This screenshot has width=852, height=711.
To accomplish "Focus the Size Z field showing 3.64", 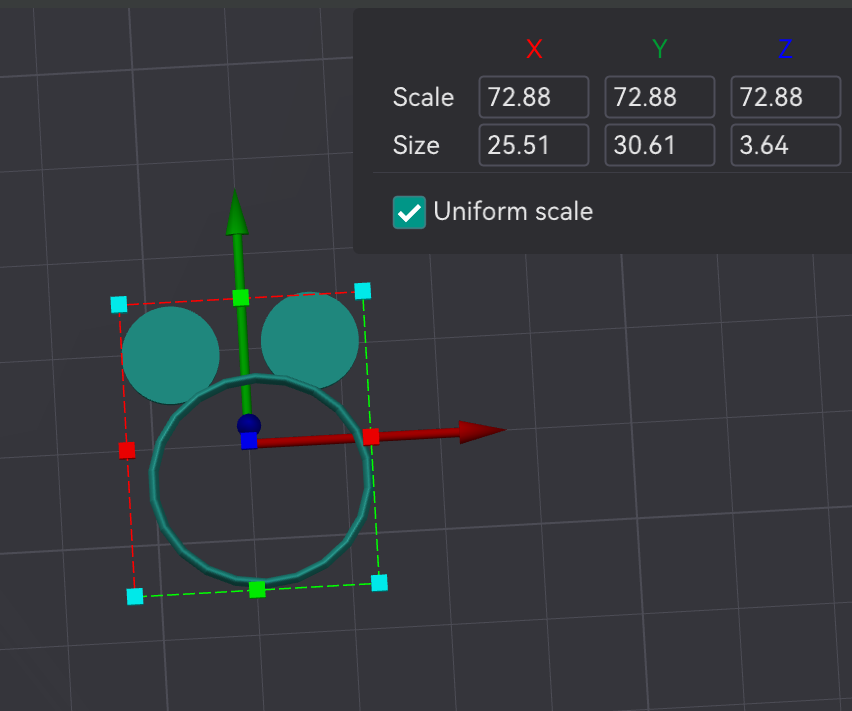I will 786,145.
